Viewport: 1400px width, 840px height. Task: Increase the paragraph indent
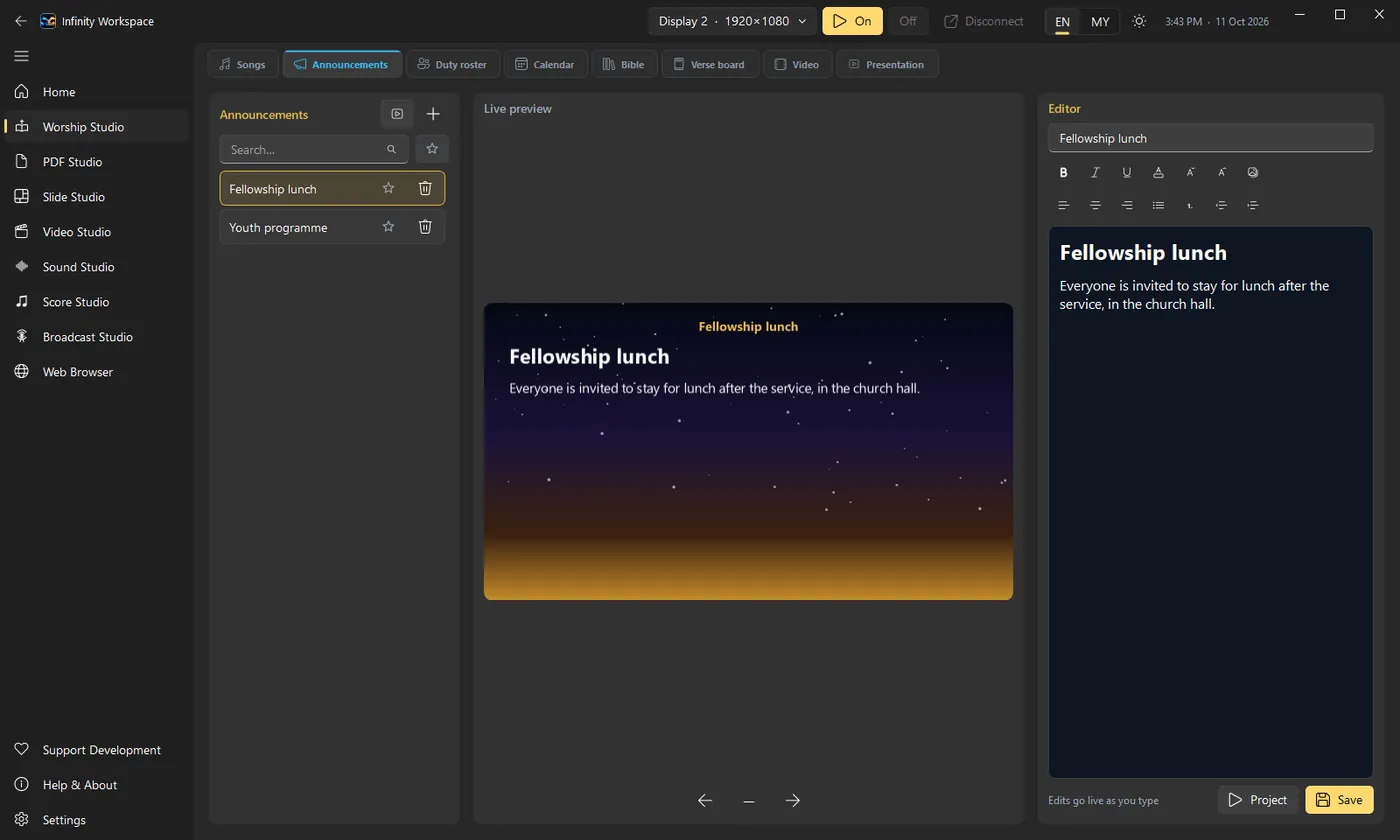[x=1253, y=205]
